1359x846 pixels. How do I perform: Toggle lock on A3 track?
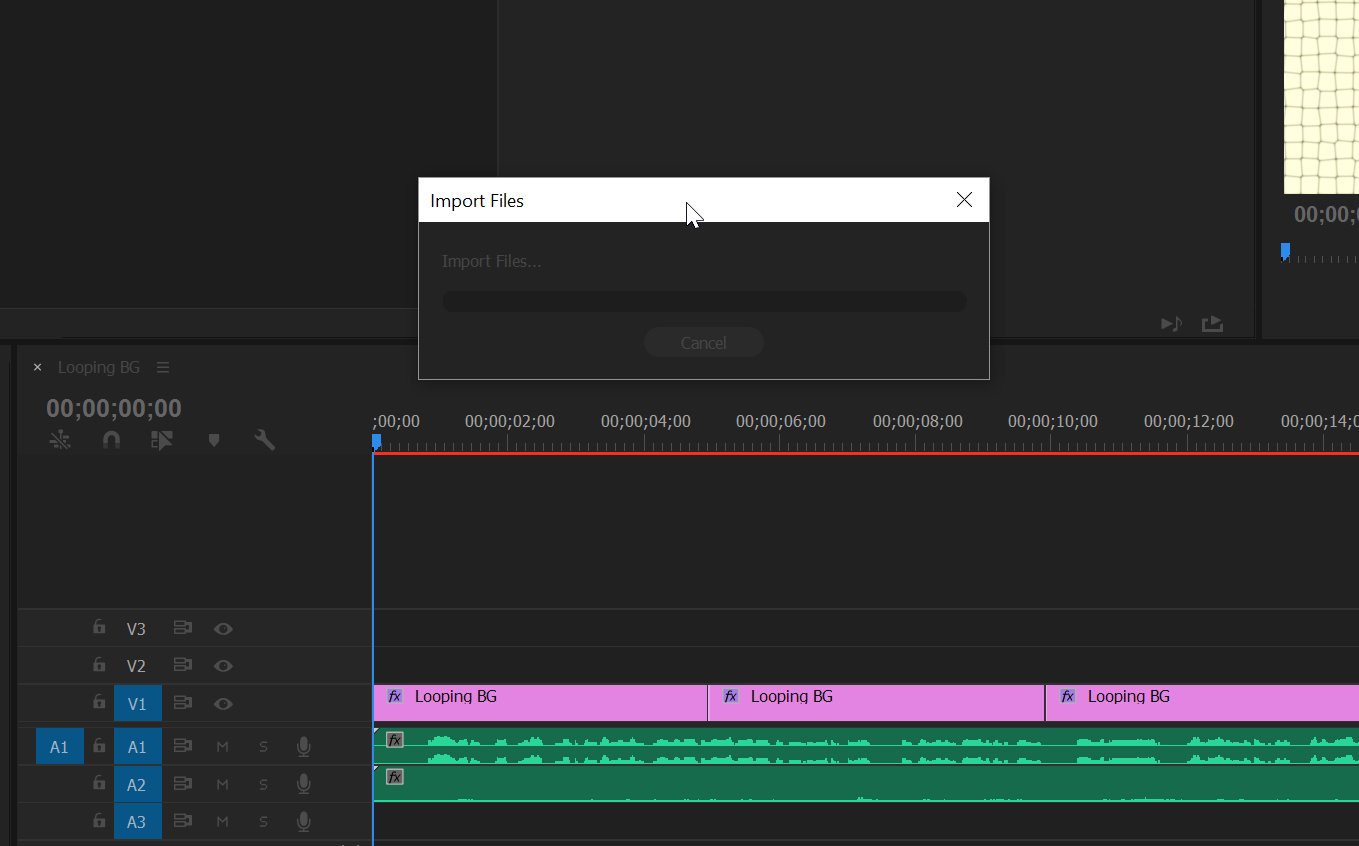(99, 821)
